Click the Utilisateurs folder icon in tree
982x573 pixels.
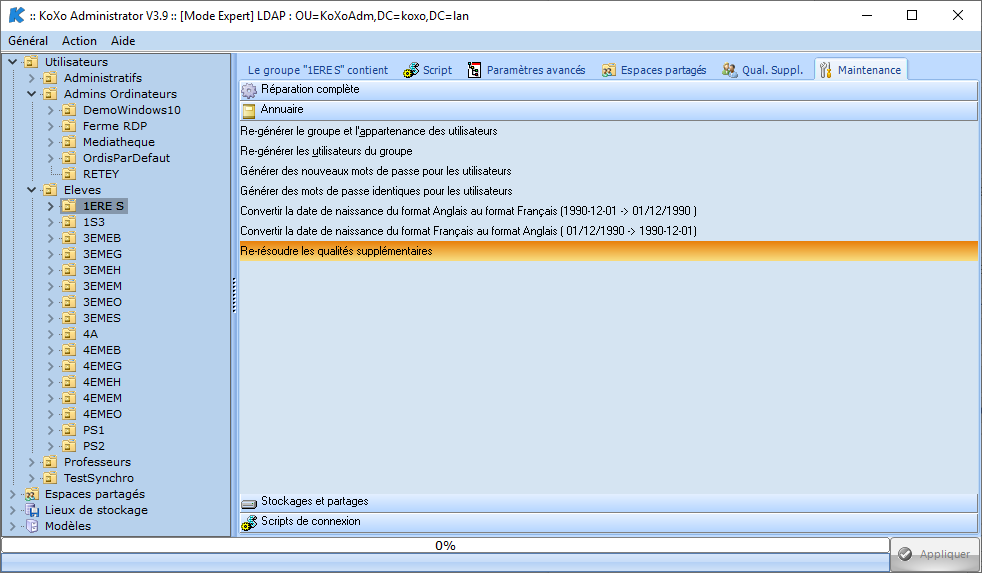click(31, 62)
